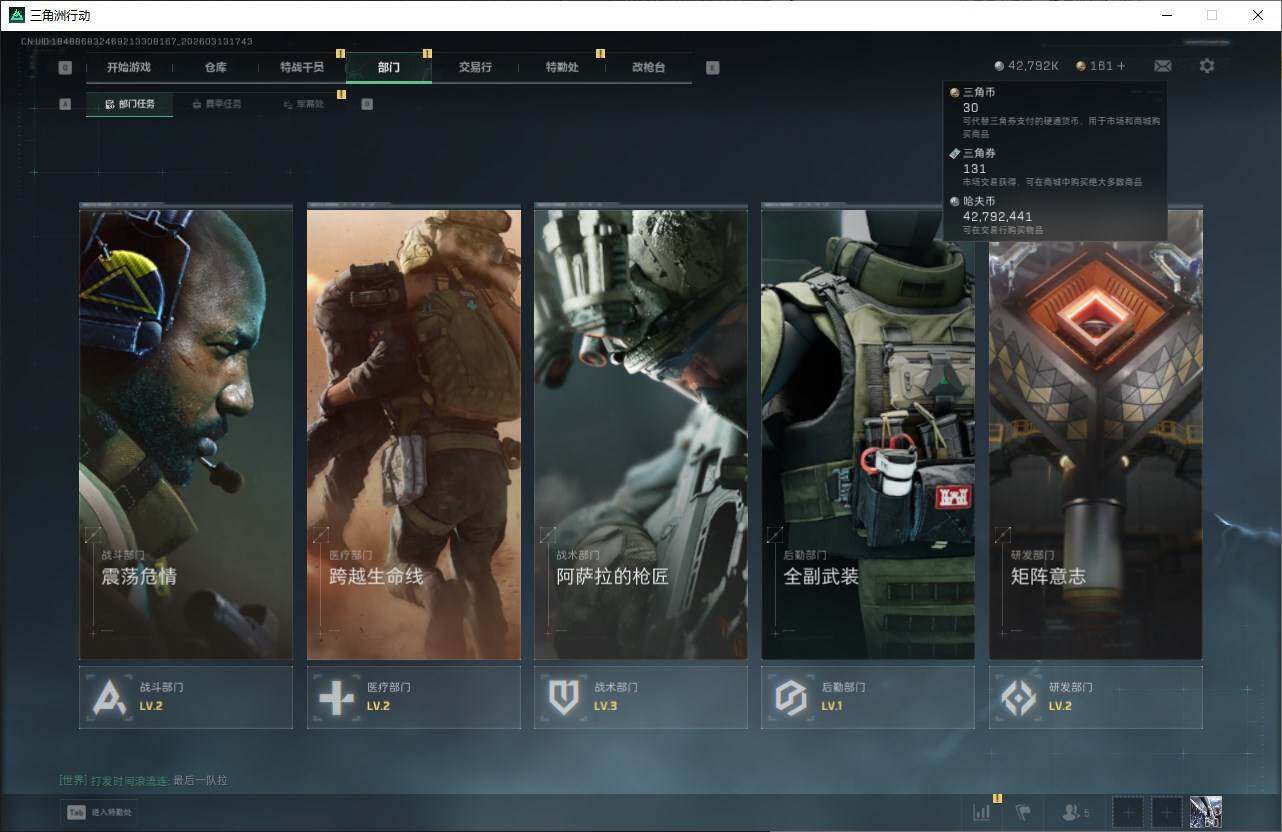This screenshot has height=832, width=1282.
Task: Open the 开始游戏 tab
Action: point(129,67)
